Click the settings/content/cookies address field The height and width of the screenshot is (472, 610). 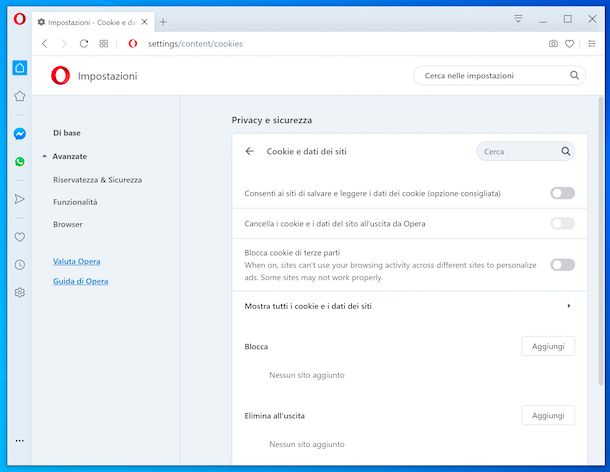[x=195, y=44]
